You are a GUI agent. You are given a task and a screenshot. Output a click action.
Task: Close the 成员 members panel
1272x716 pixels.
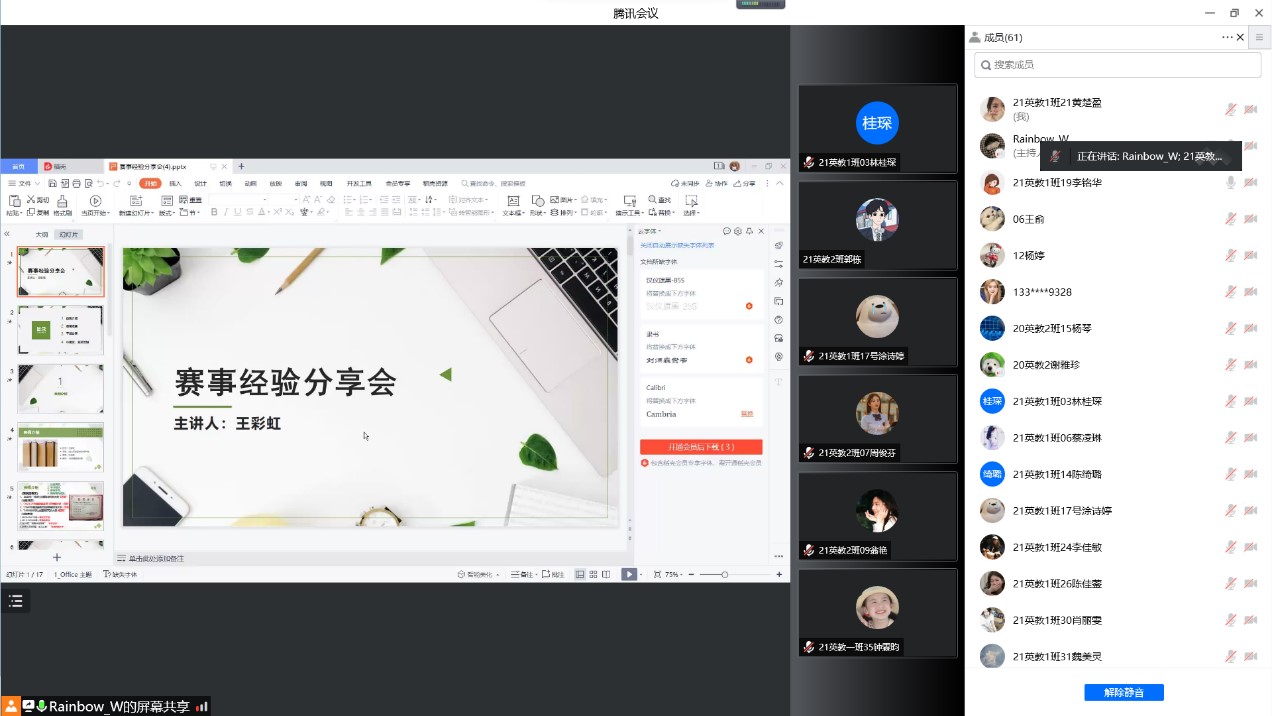pos(1241,37)
